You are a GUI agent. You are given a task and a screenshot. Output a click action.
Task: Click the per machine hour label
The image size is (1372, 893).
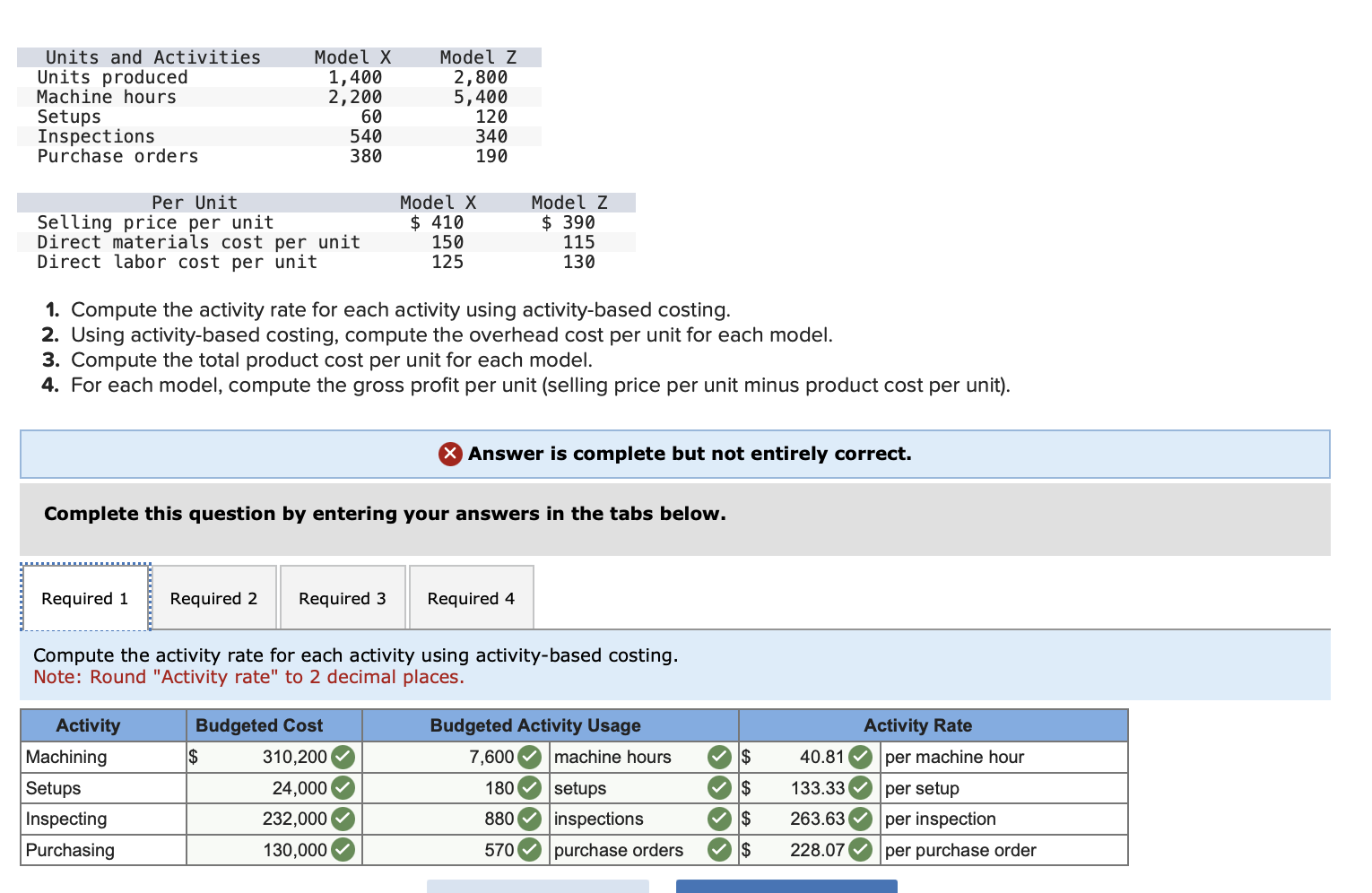pos(954,758)
